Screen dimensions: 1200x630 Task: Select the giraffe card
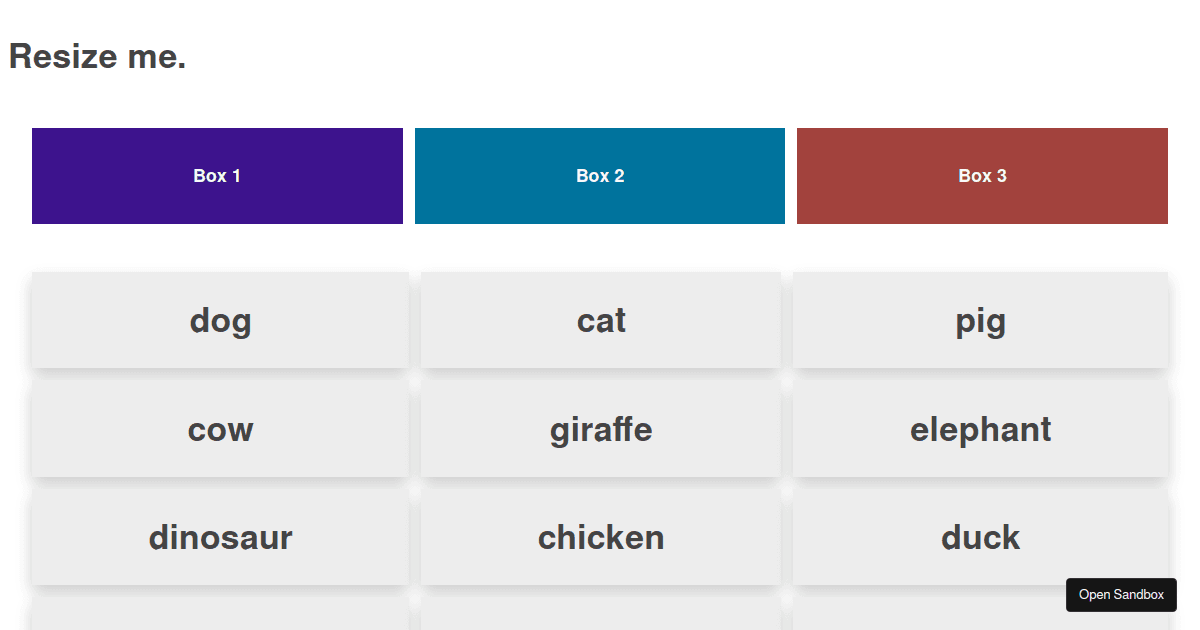coord(600,429)
